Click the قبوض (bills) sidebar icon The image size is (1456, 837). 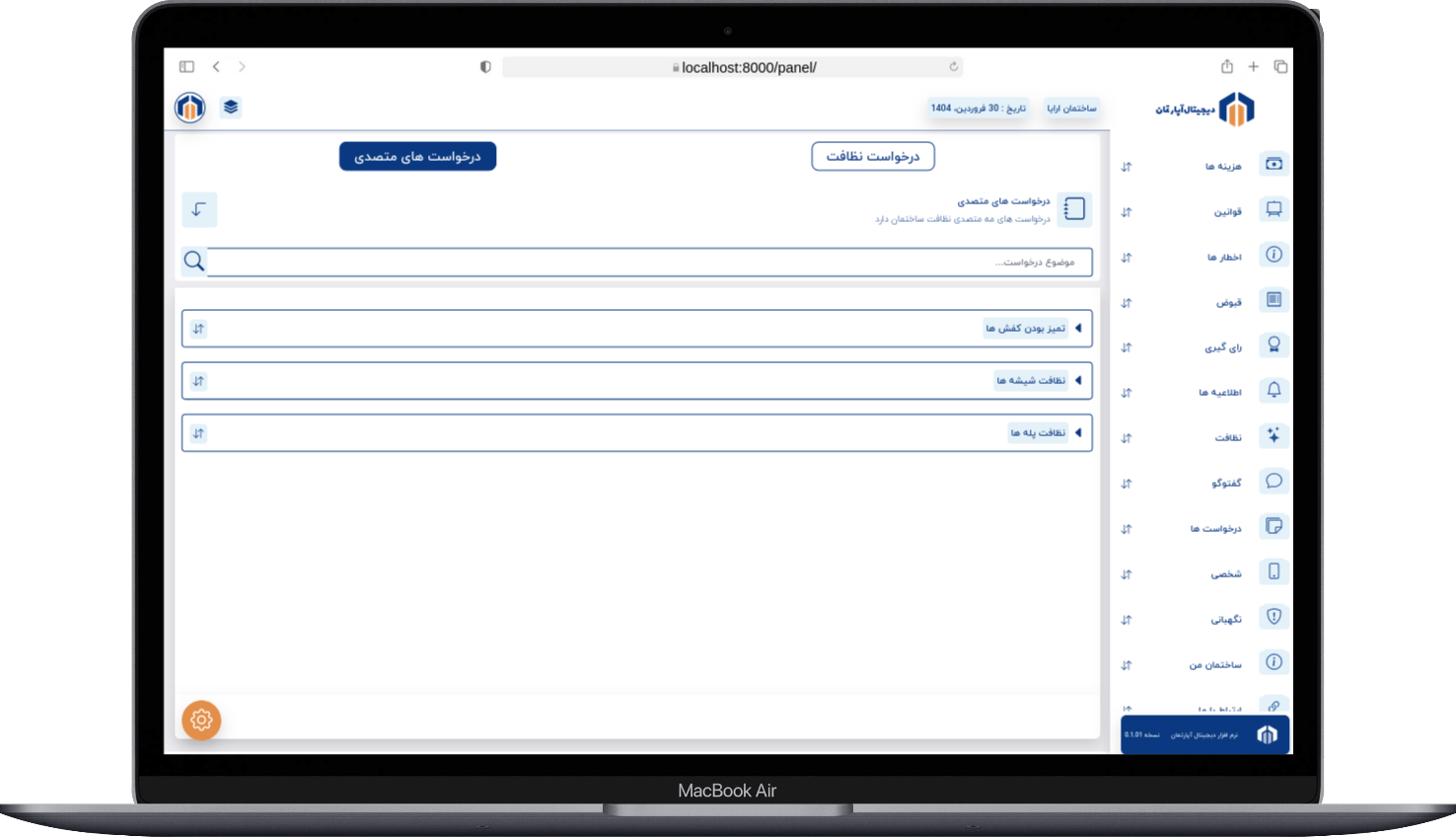(x=1274, y=300)
